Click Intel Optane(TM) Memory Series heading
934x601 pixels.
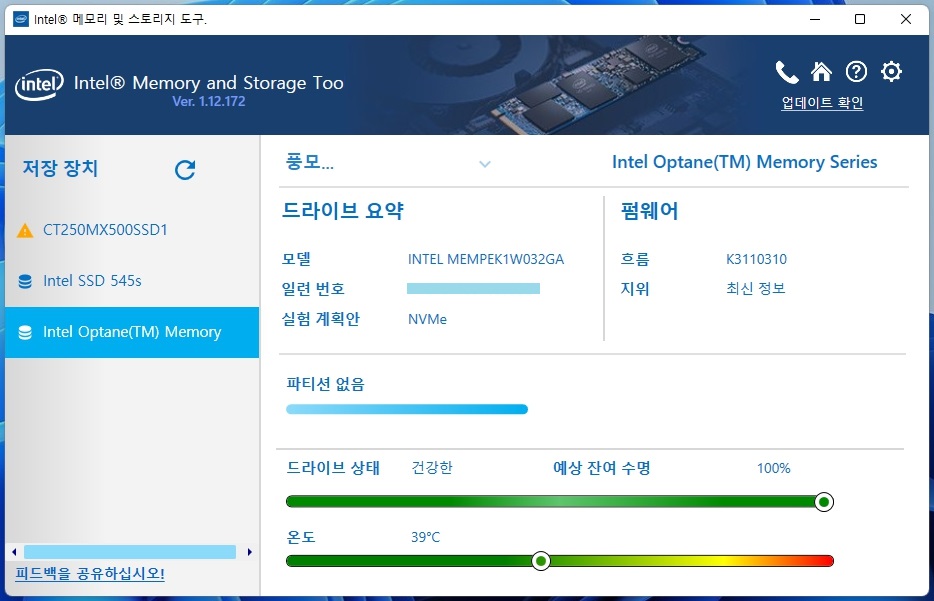click(x=745, y=162)
